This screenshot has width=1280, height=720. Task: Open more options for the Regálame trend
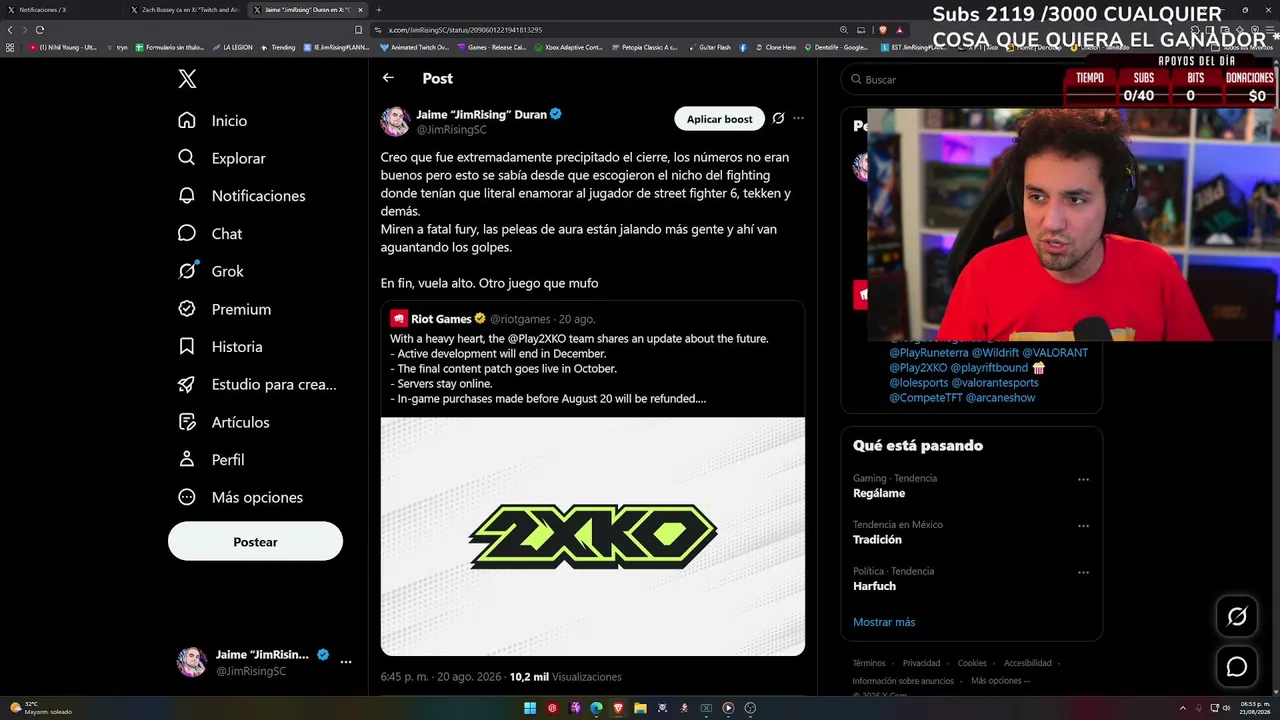[1083, 480]
